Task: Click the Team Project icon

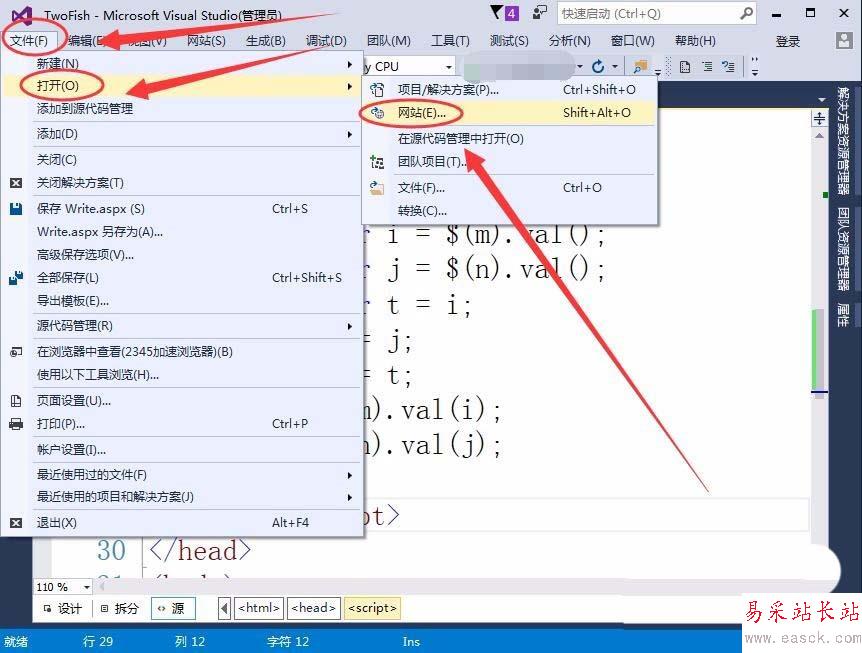Action: [377, 162]
